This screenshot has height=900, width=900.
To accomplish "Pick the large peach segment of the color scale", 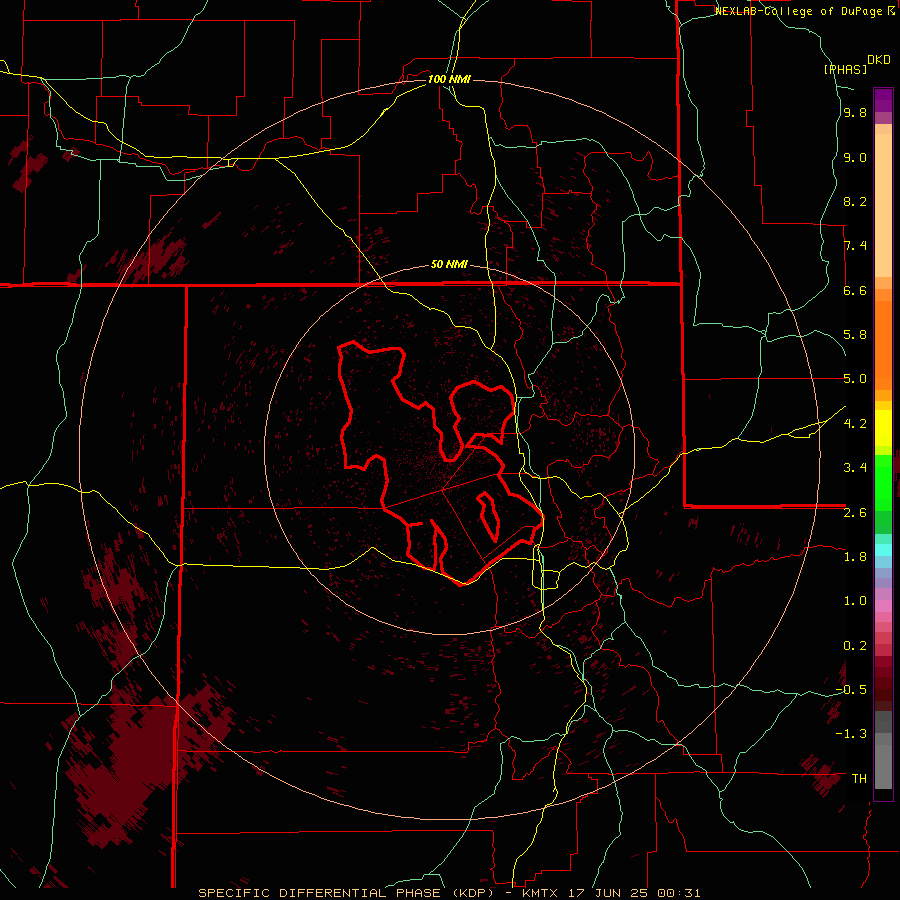I will pos(883,205).
